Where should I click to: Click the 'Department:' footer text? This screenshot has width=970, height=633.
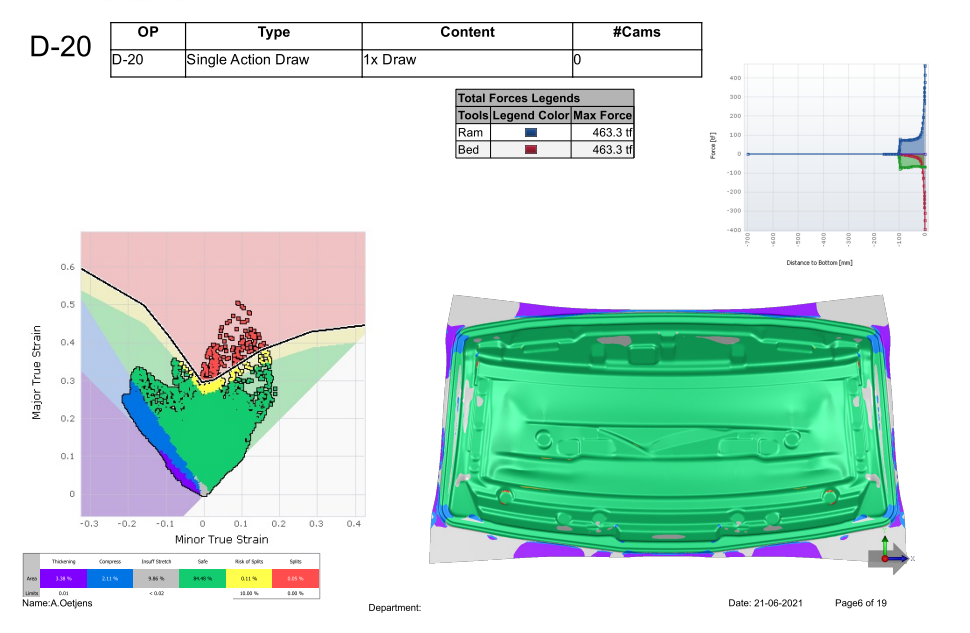[x=395, y=608]
